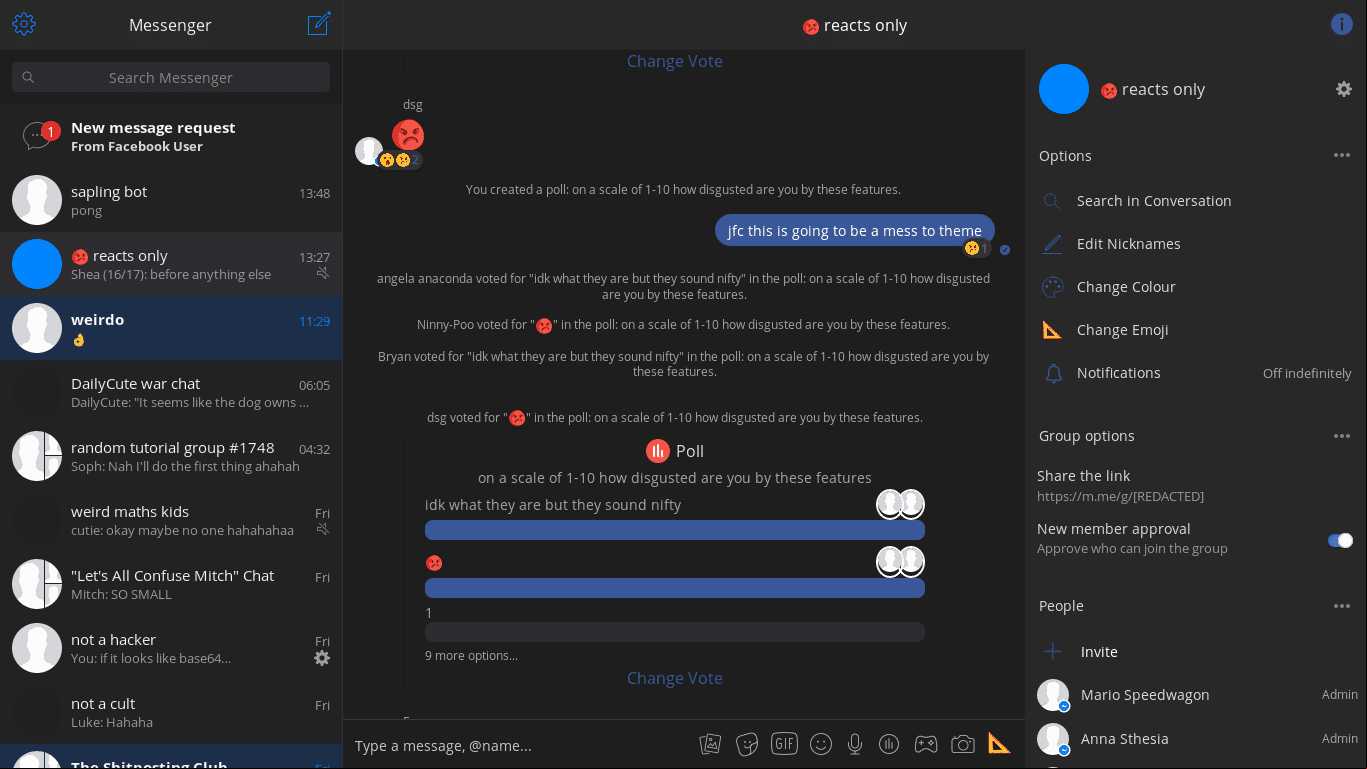Expand Group options three-dots menu

pos(1342,436)
